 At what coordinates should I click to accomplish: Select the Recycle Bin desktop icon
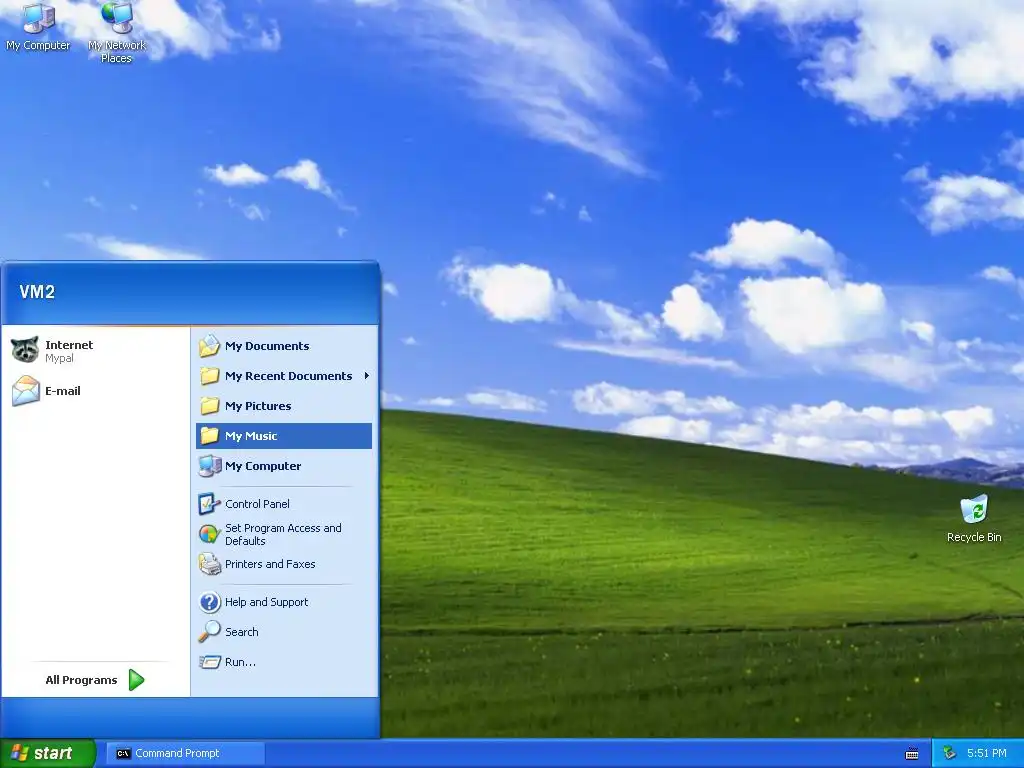[974, 519]
